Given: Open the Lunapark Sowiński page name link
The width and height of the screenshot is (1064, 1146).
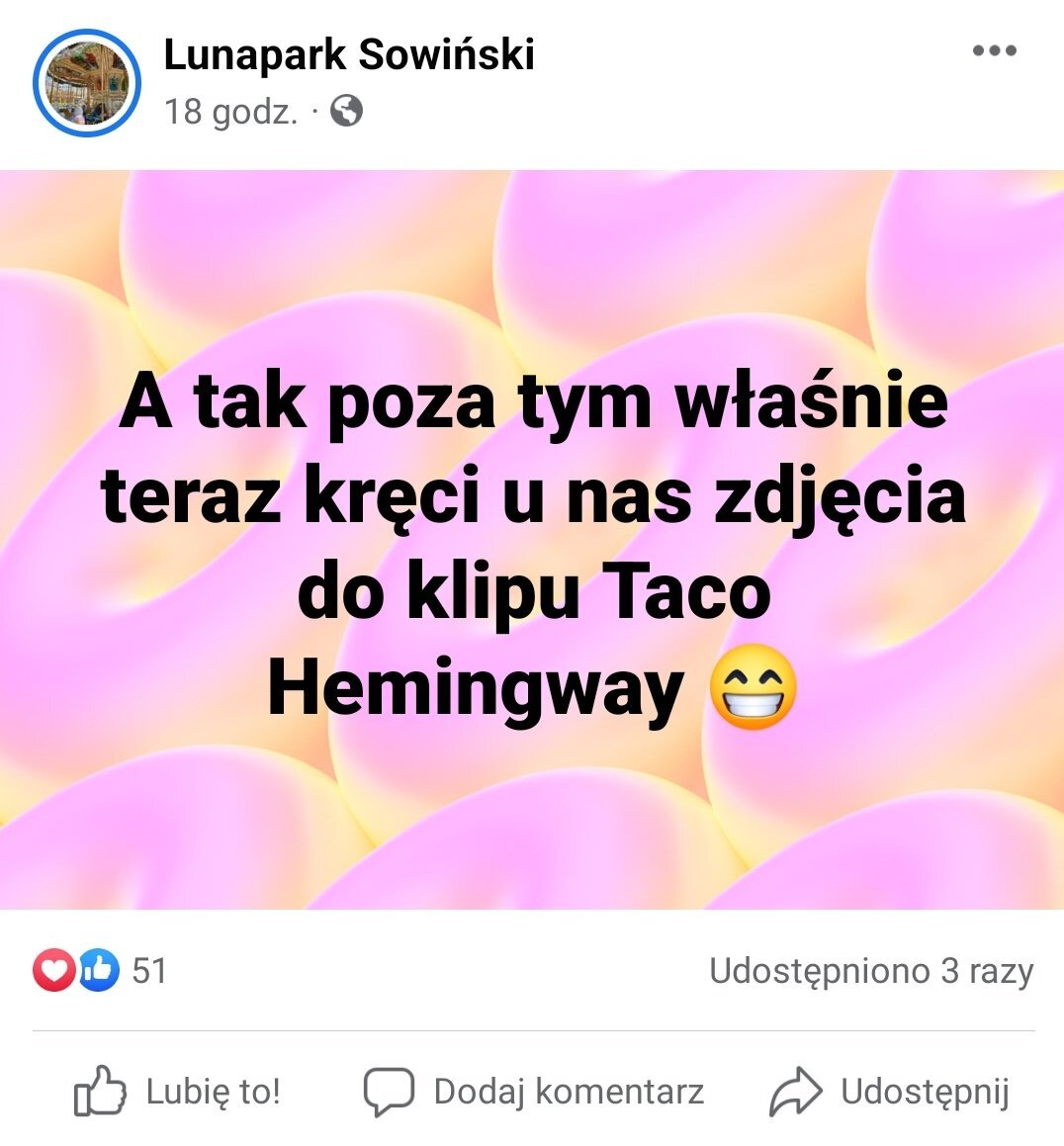Looking at the screenshot, I should click(x=349, y=54).
